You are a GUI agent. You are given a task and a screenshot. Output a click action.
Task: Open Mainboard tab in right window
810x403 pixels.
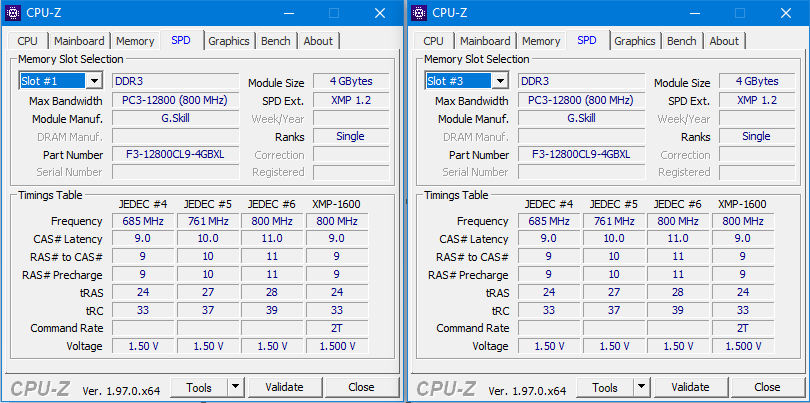point(485,41)
